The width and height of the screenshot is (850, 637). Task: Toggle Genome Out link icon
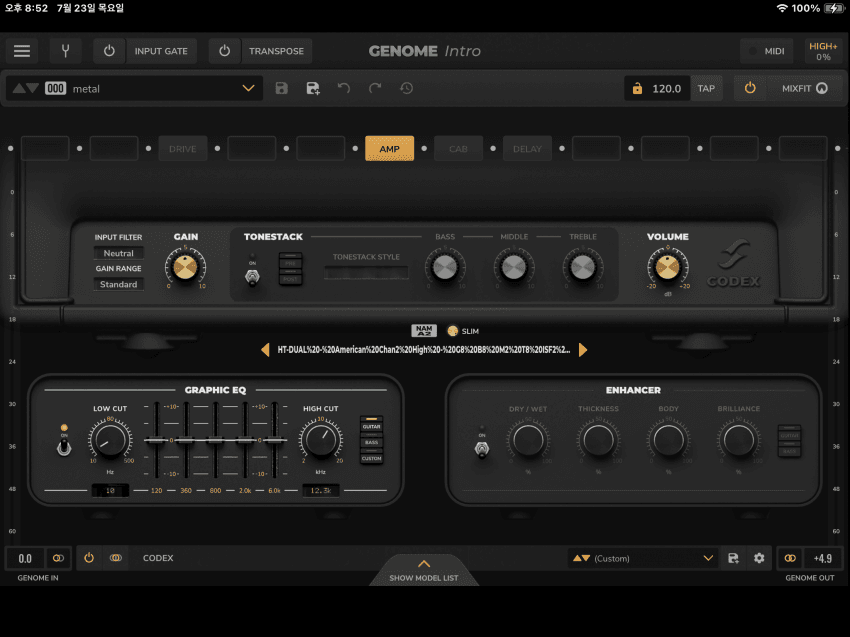pyautogui.click(x=790, y=558)
